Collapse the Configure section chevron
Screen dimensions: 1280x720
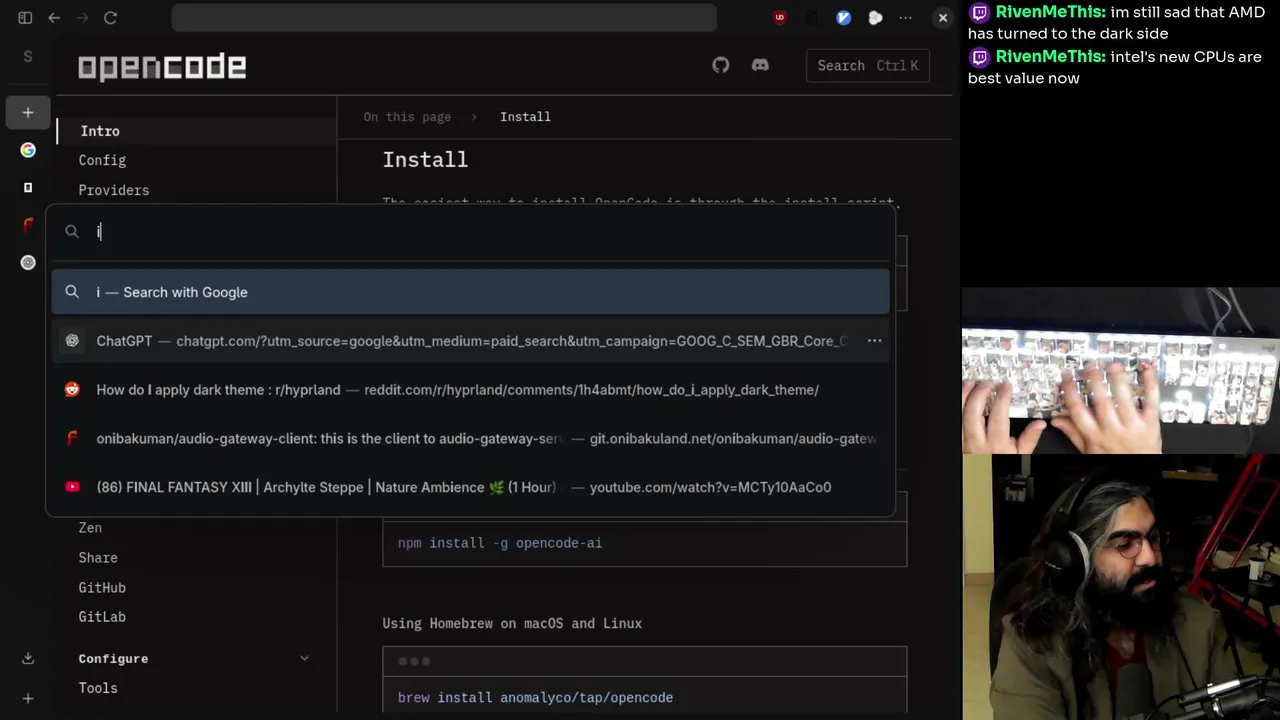[304, 658]
